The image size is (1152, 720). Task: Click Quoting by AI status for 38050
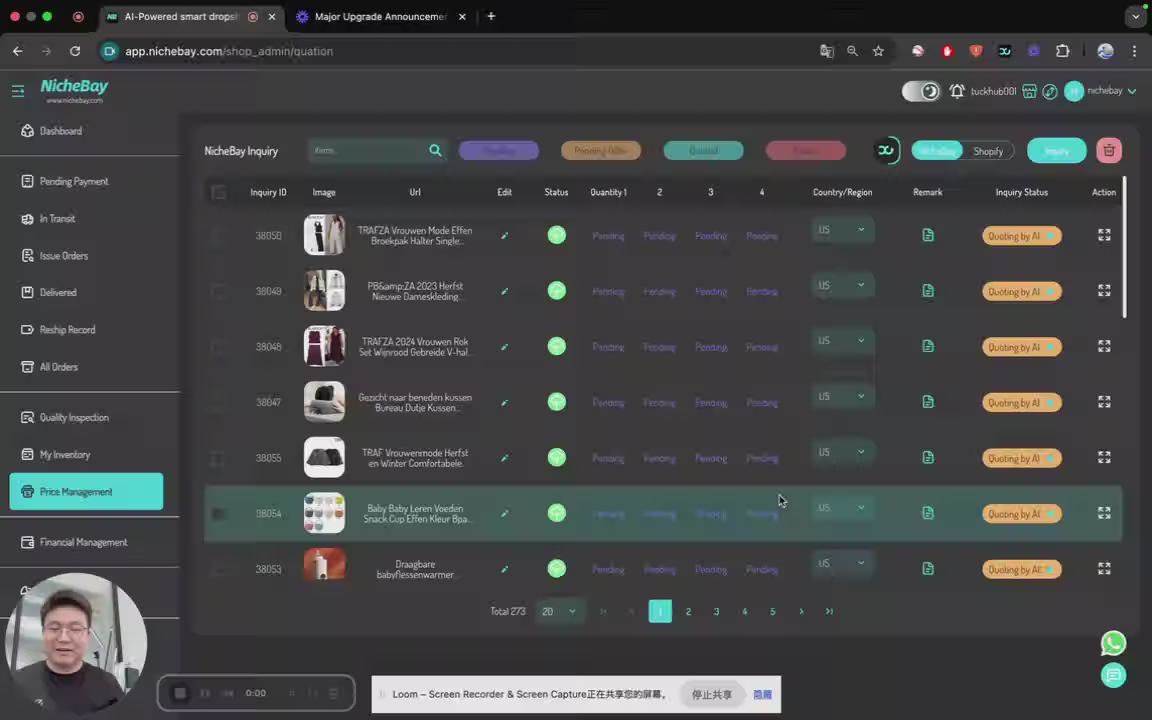tap(1022, 236)
